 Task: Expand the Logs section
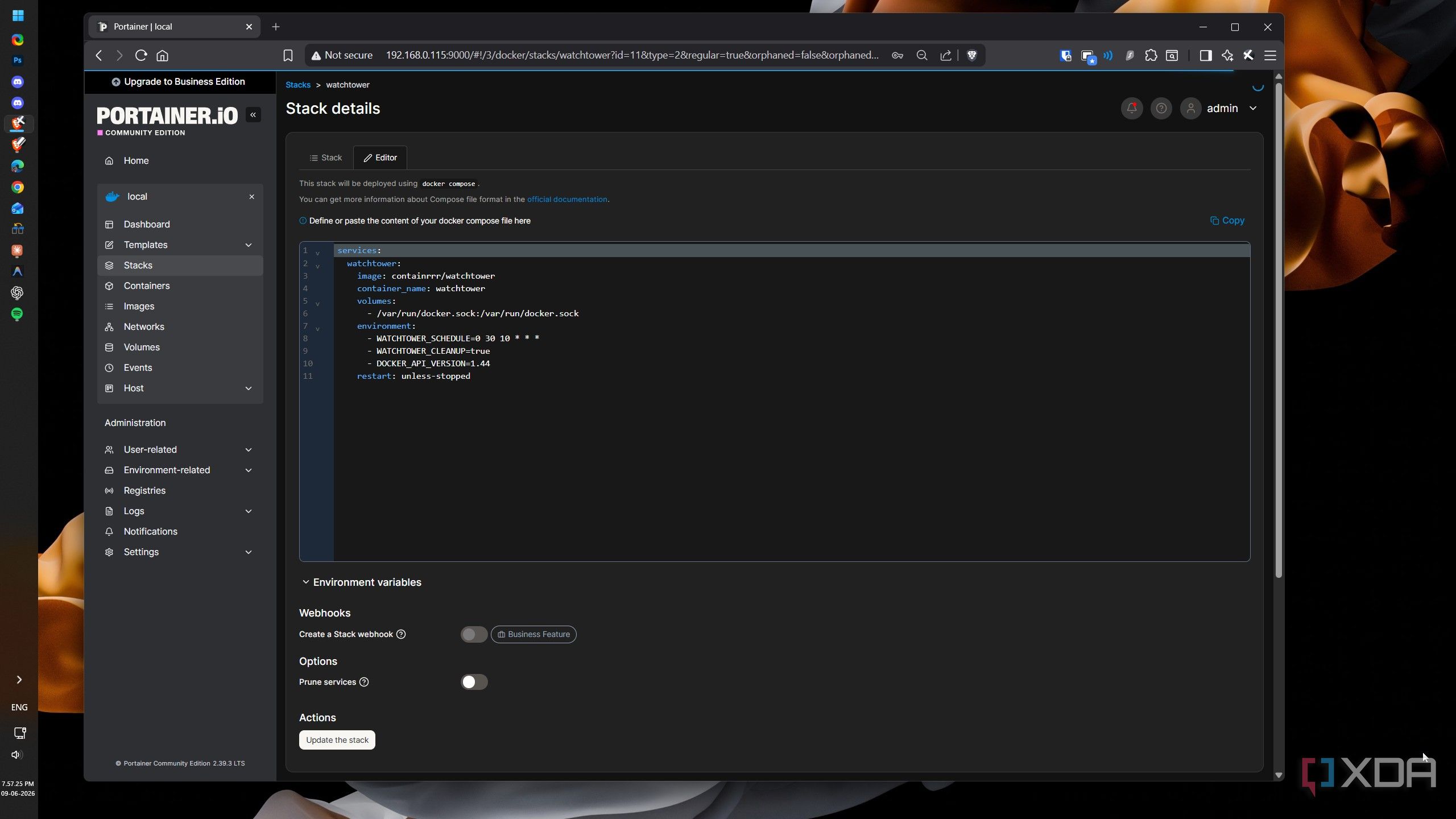click(x=249, y=511)
